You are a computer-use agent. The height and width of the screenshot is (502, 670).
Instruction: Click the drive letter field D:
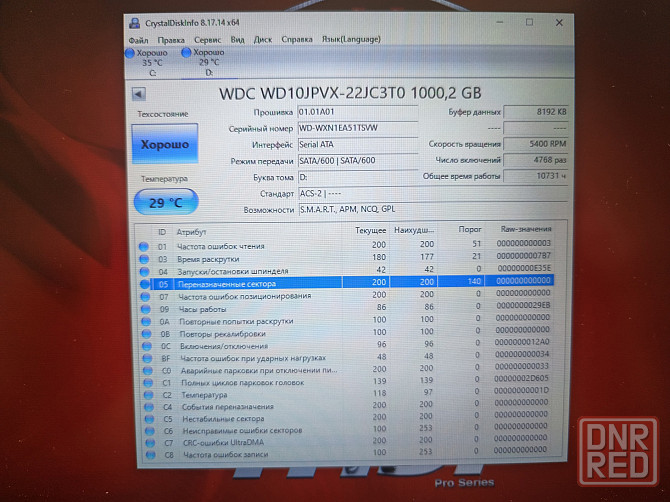point(358,177)
